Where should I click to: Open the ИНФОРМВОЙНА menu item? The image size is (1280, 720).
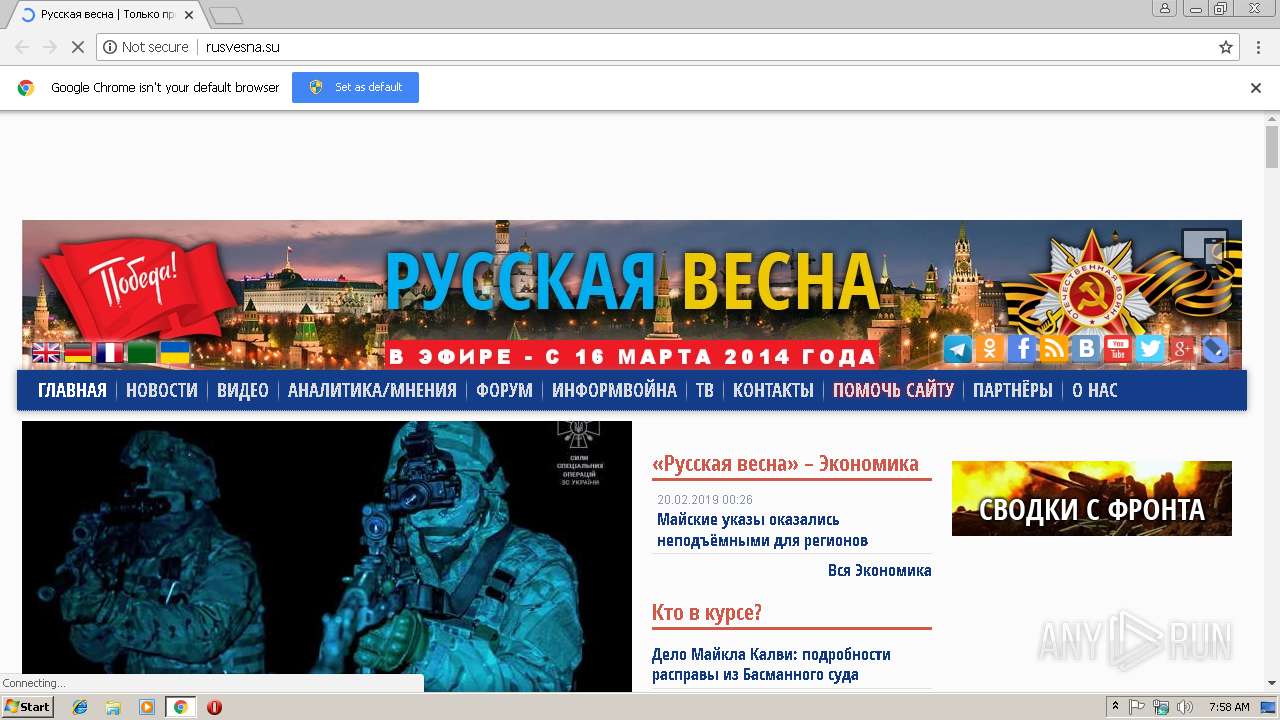coord(614,390)
